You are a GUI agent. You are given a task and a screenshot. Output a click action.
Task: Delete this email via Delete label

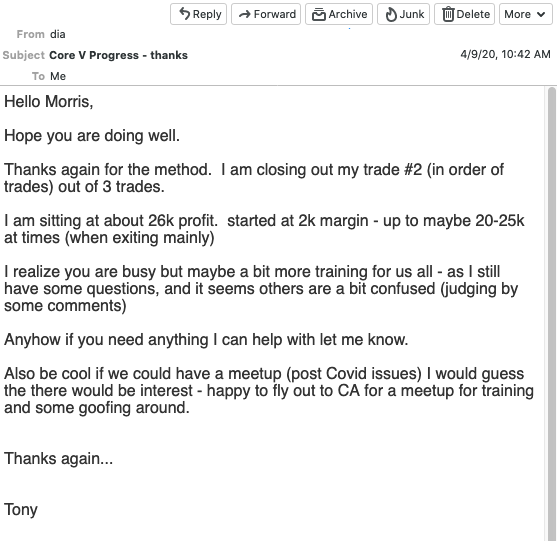pos(473,14)
